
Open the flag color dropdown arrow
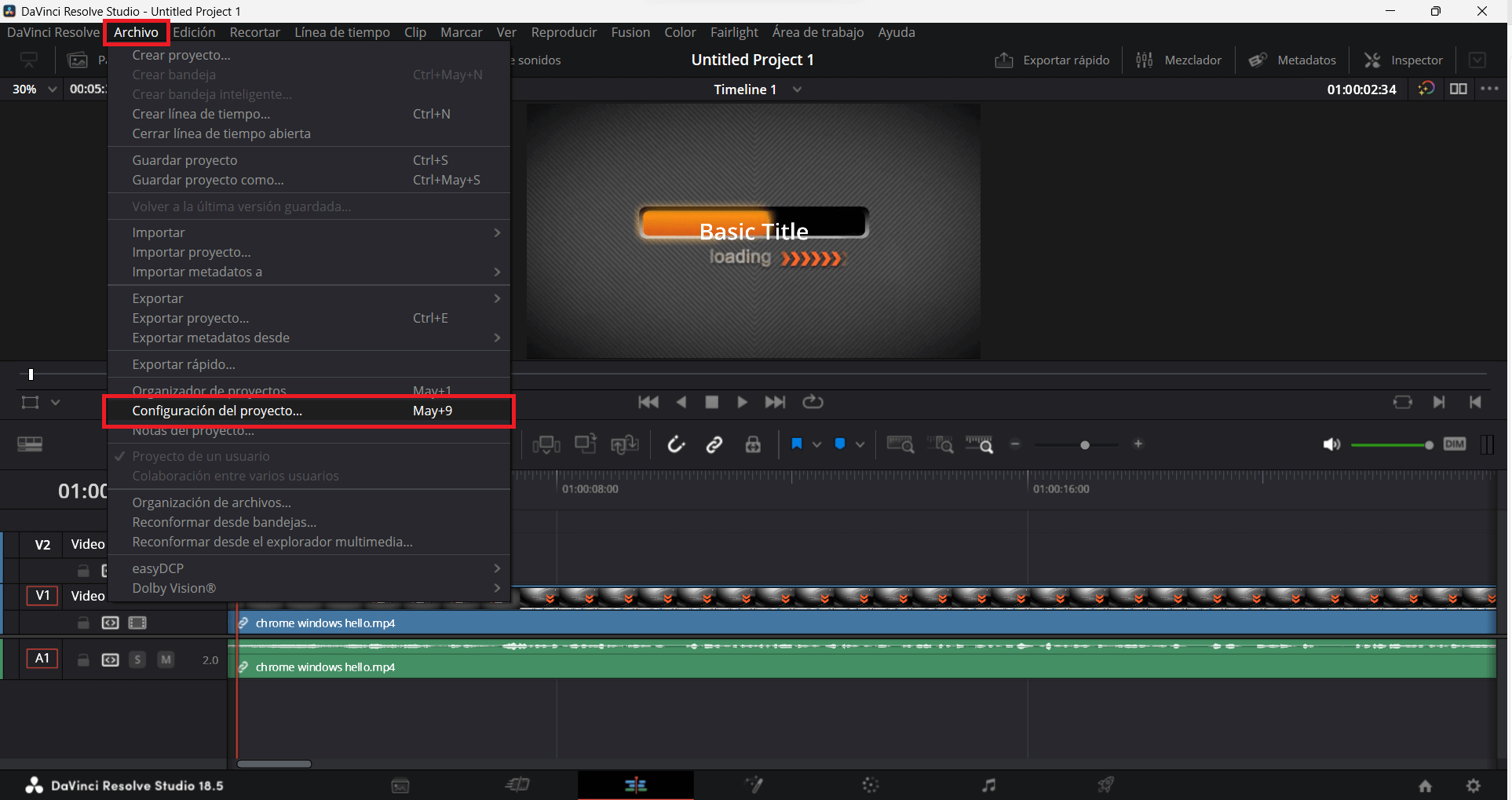[817, 444]
